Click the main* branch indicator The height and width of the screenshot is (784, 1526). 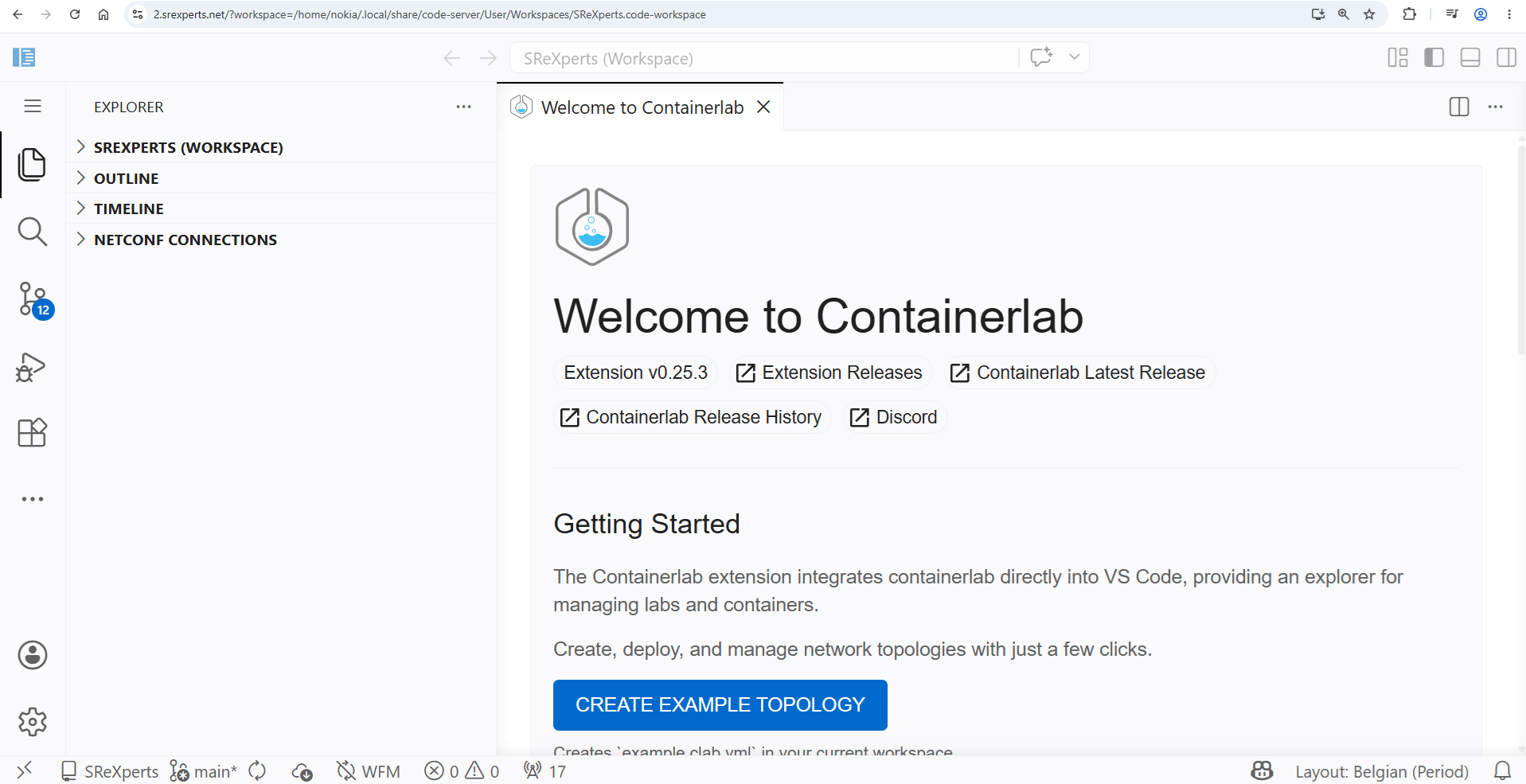pos(204,771)
